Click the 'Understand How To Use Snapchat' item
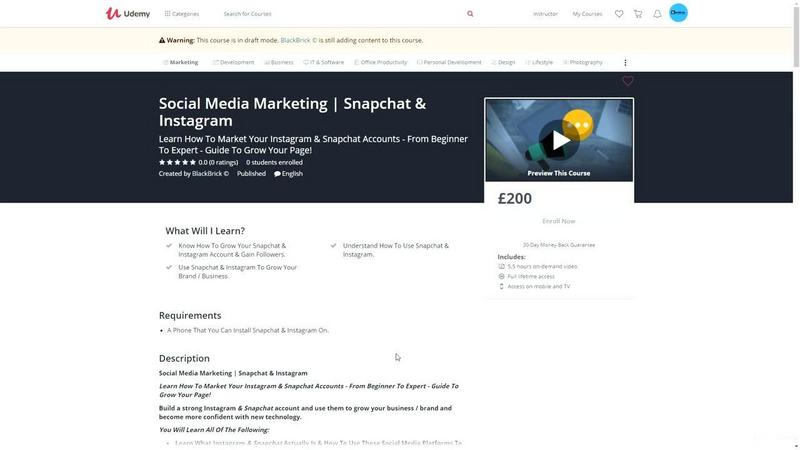This screenshot has width=800, height=450. click(x=396, y=250)
